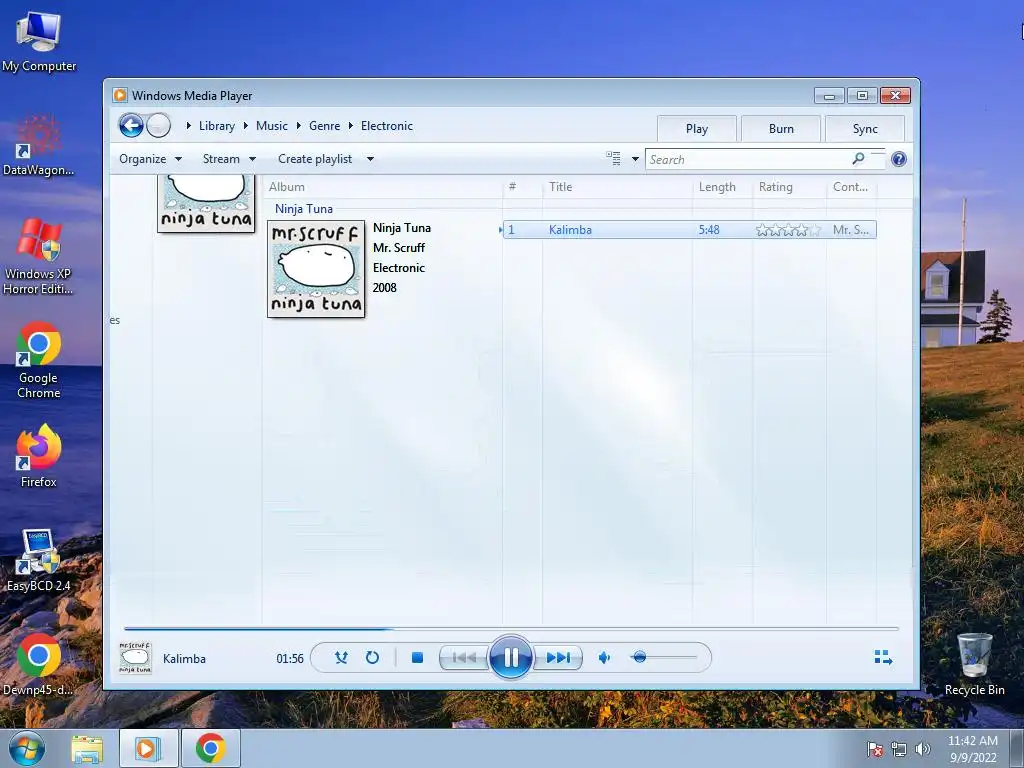Open Action Center flag icon
The height and width of the screenshot is (768, 1024).
pos(875,749)
